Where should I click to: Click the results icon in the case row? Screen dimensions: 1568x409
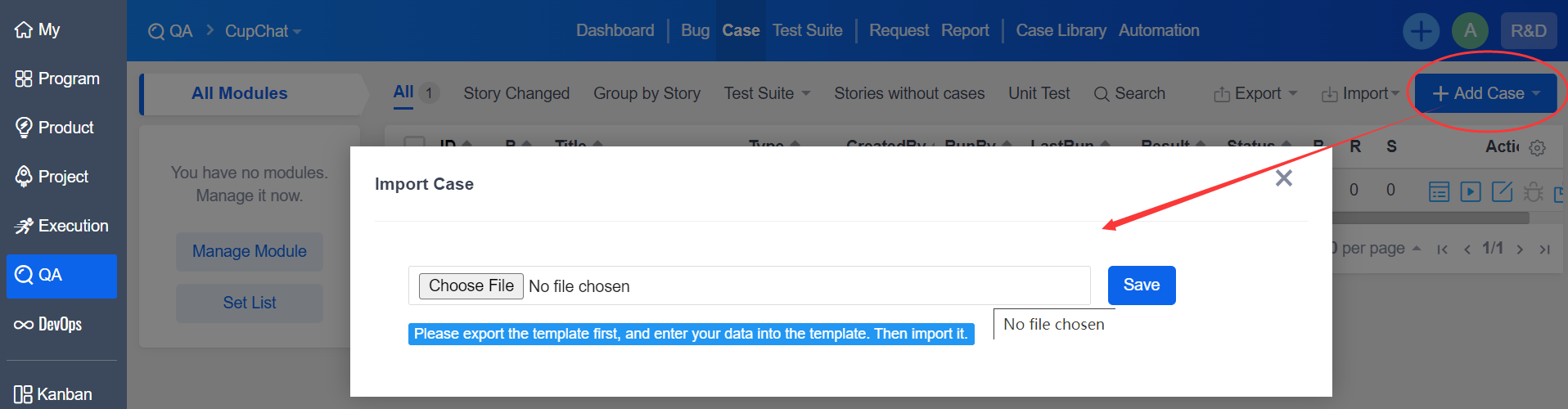click(1439, 191)
